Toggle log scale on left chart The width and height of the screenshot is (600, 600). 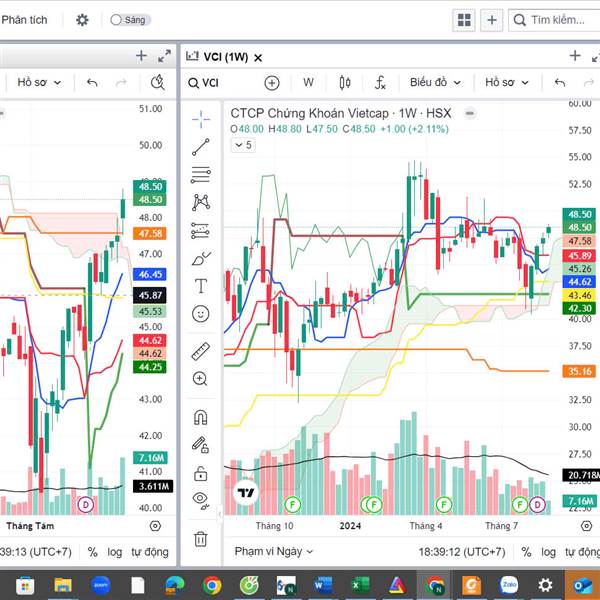[114, 552]
